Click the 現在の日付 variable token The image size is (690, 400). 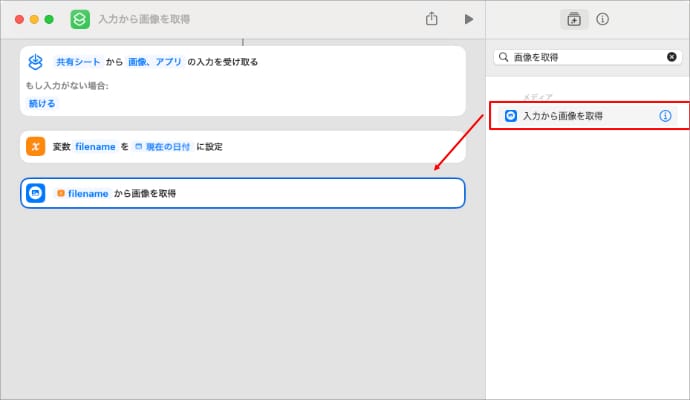coord(164,146)
